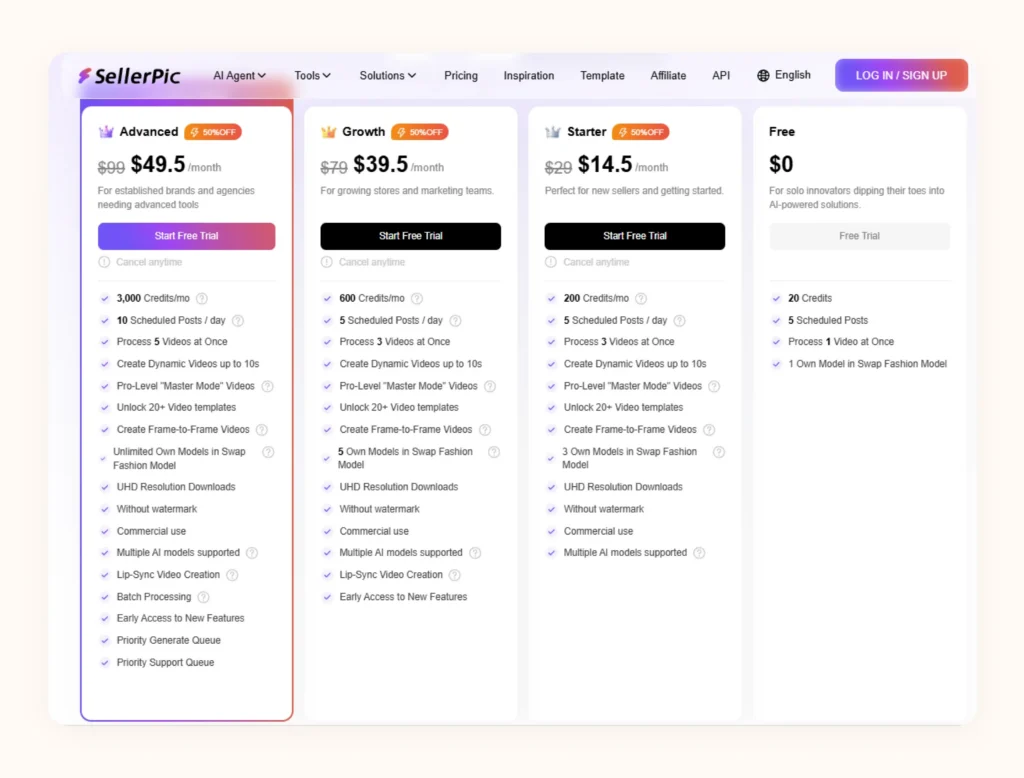Open help icon for Starter Frame-to-Frame Videos

coord(709,430)
